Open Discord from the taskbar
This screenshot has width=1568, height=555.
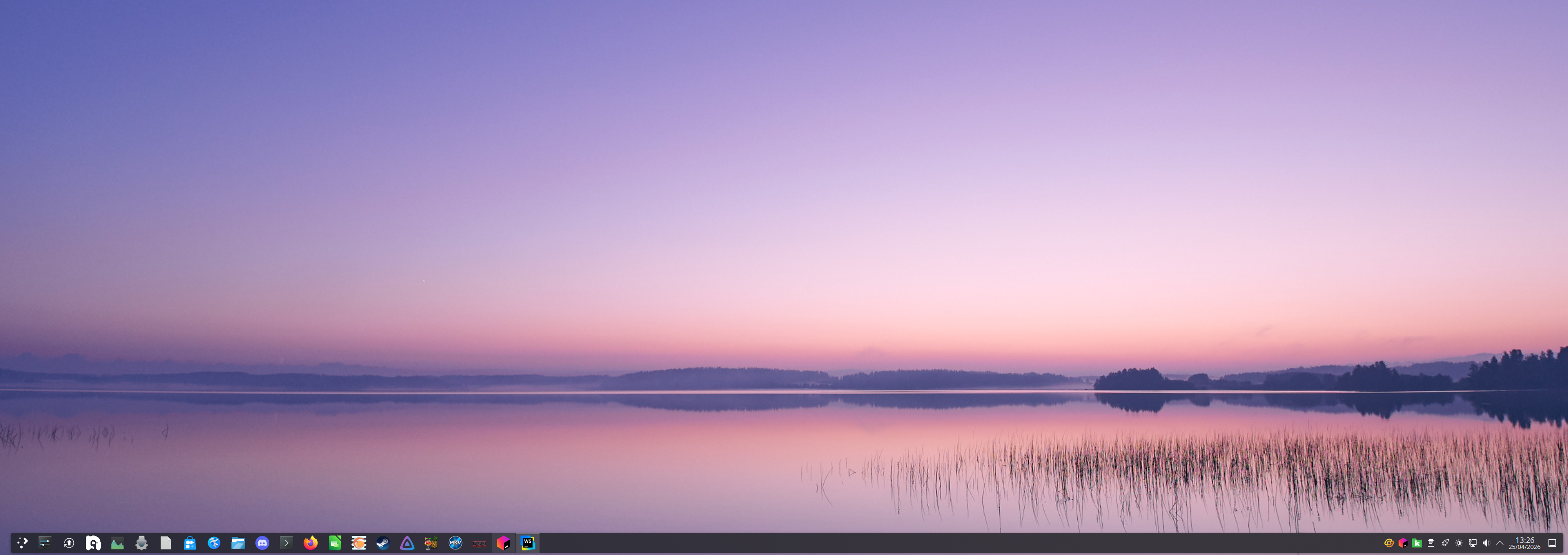(262, 543)
